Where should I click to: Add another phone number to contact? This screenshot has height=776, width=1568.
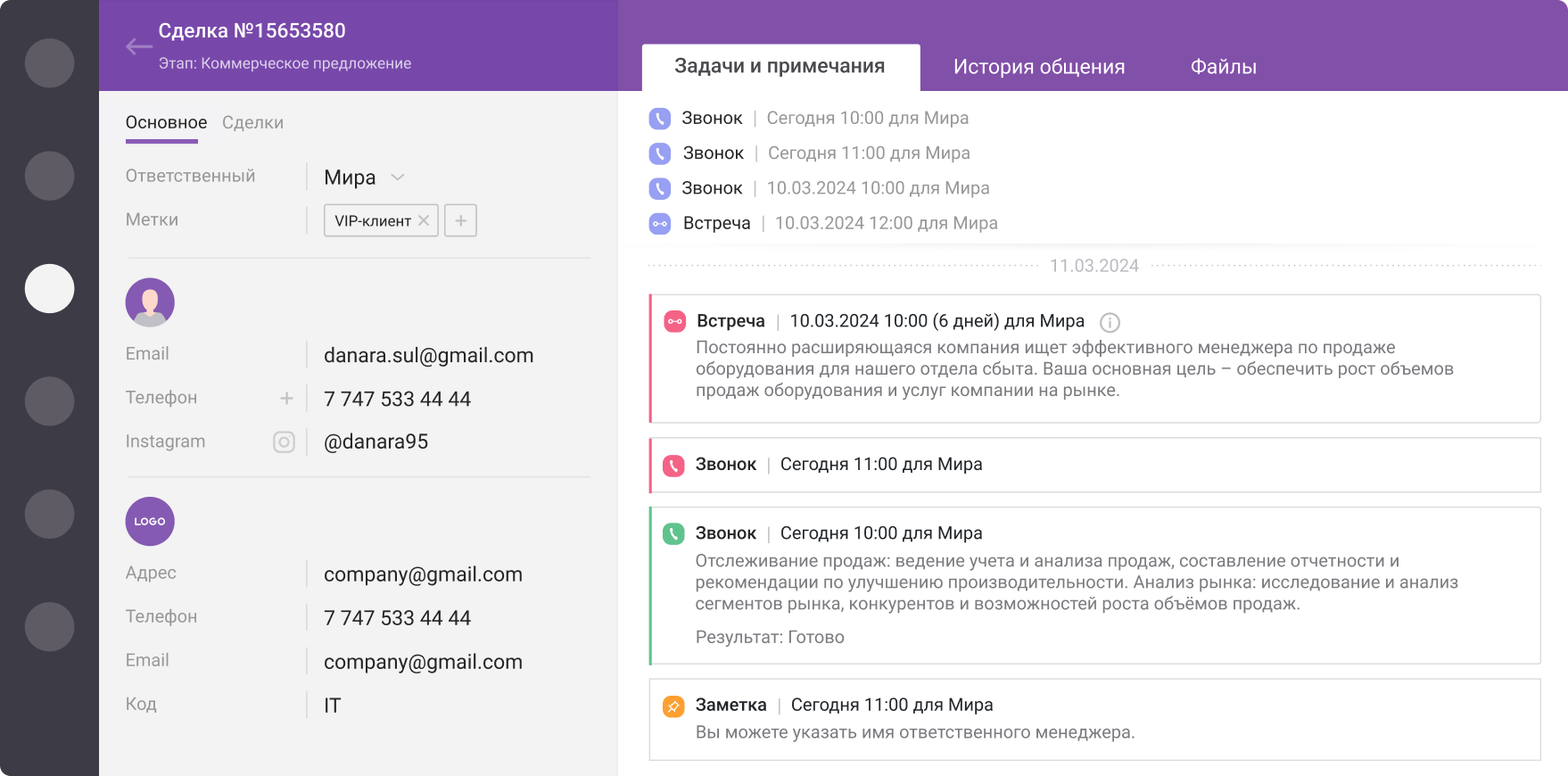click(286, 399)
